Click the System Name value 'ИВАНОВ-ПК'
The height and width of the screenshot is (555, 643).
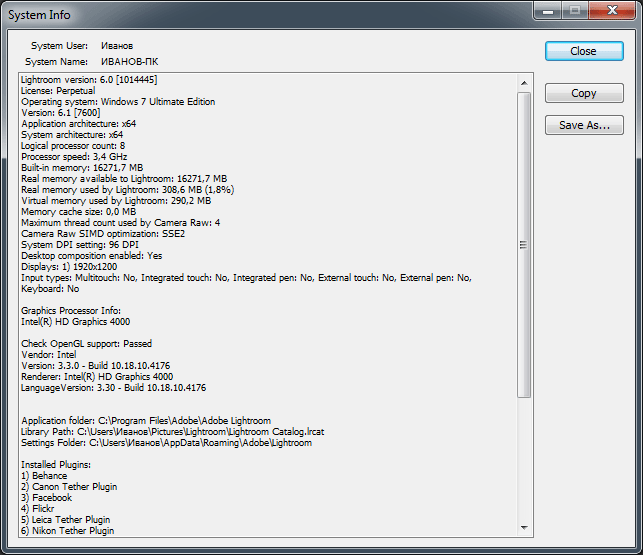(130, 62)
